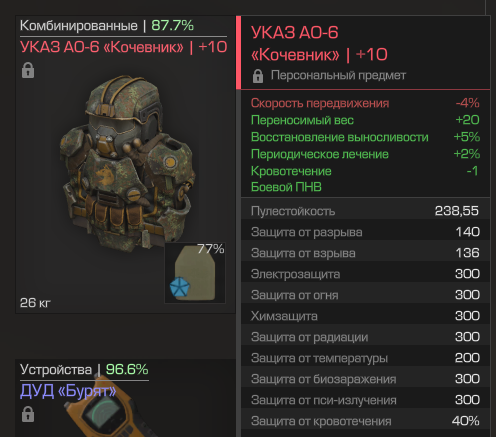Viewport: 496px width, 437px height.
Task: Select the Пулестойкость stat row
Action: (x=365, y=211)
